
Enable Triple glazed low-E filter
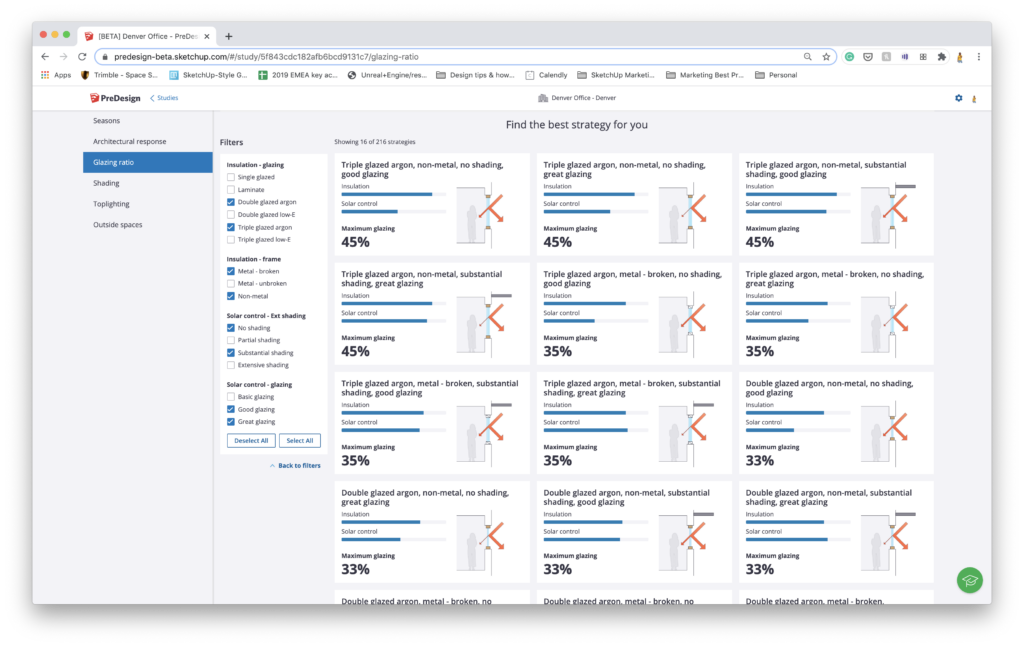pyautogui.click(x=231, y=240)
